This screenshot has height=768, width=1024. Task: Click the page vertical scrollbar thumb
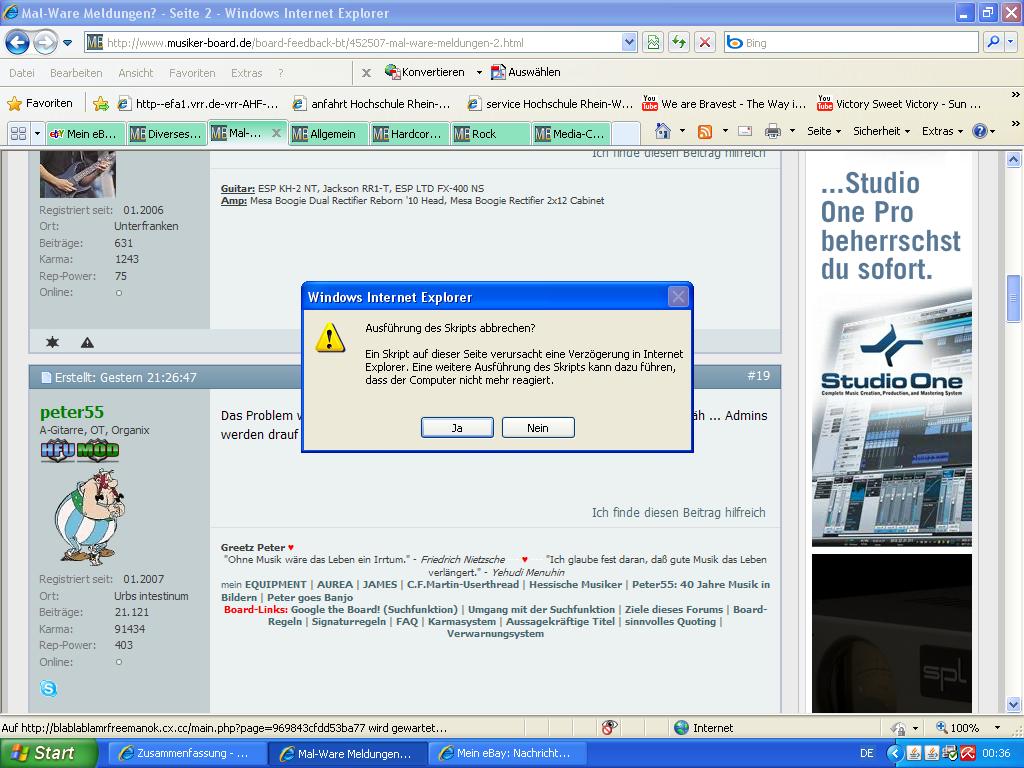click(x=1014, y=298)
